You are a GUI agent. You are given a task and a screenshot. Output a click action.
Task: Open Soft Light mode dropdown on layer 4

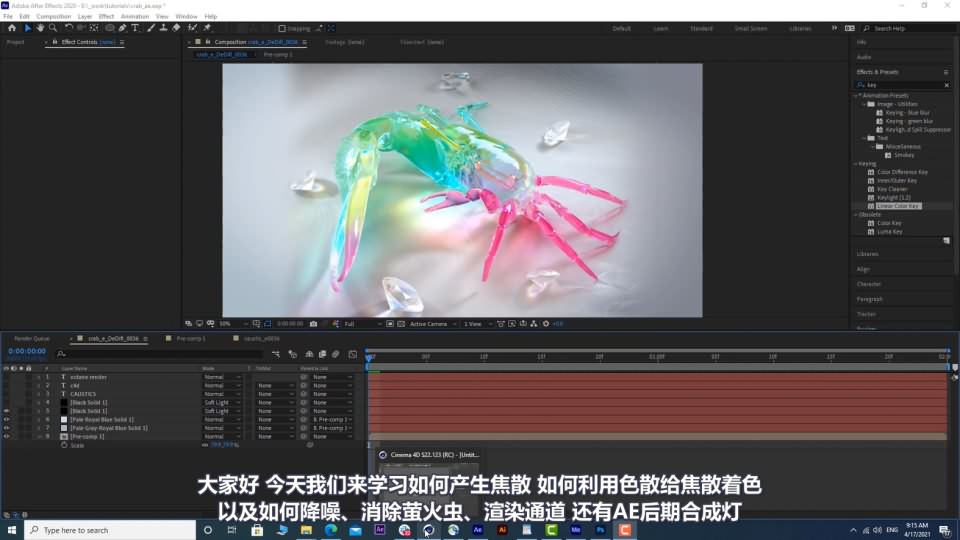tap(222, 402)
